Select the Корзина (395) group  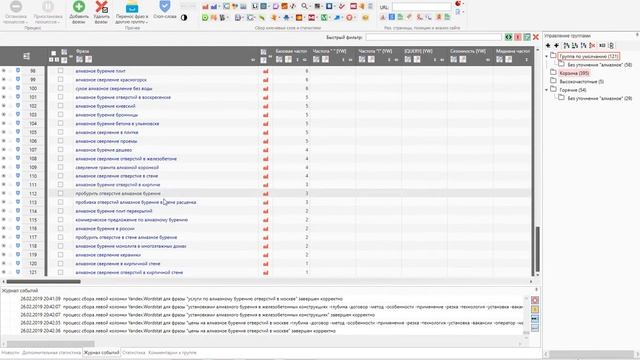tap(574, 73)
